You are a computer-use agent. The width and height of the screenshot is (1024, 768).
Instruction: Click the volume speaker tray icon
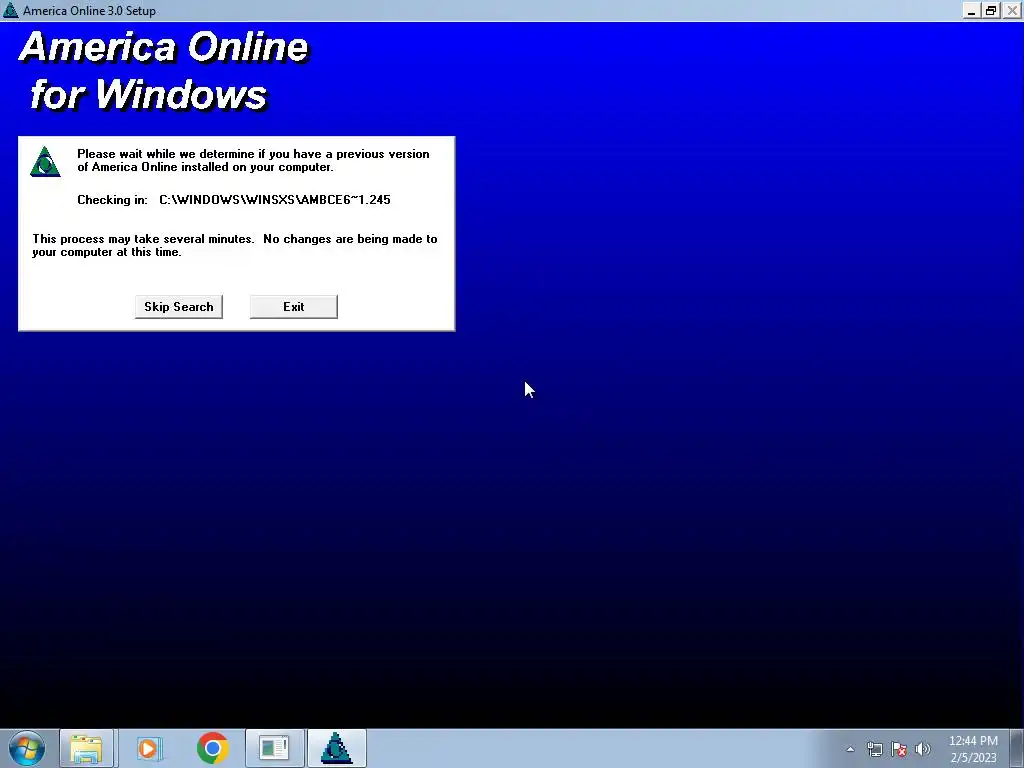(923, 749)
